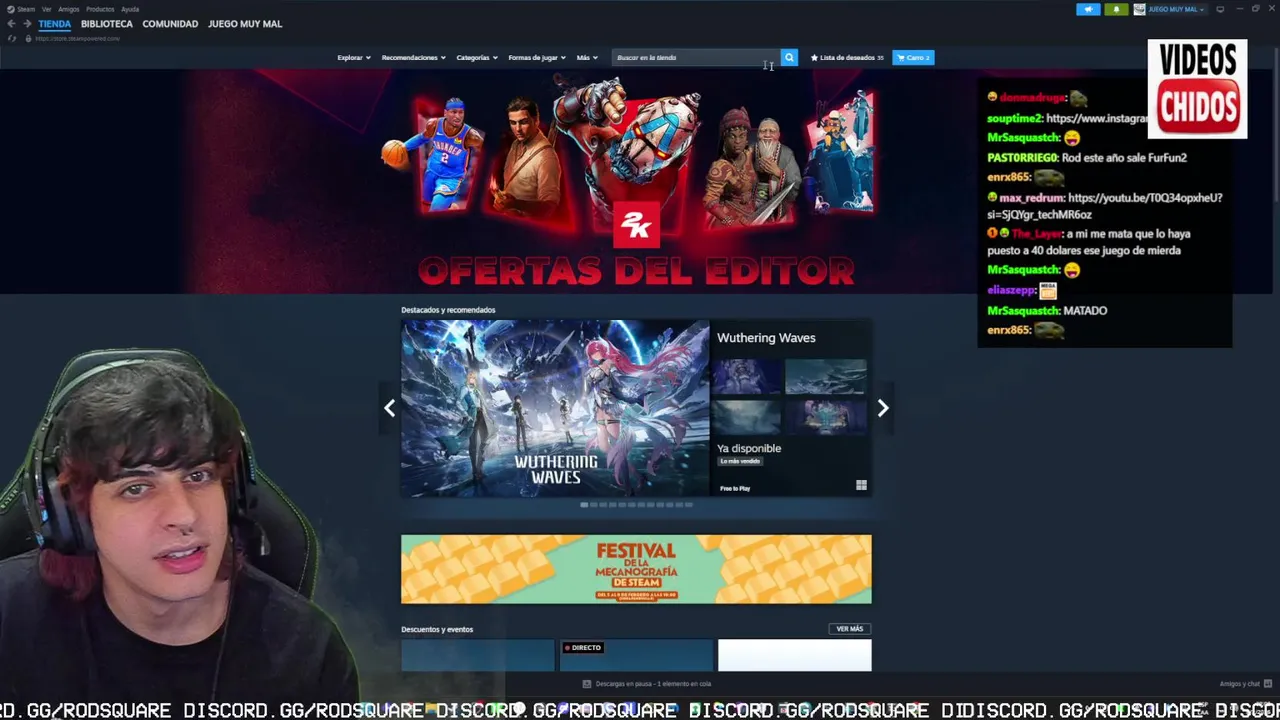Open the blue announcements megaphone button
This screenshot has height=720, width=1280.
[1088, 9]
